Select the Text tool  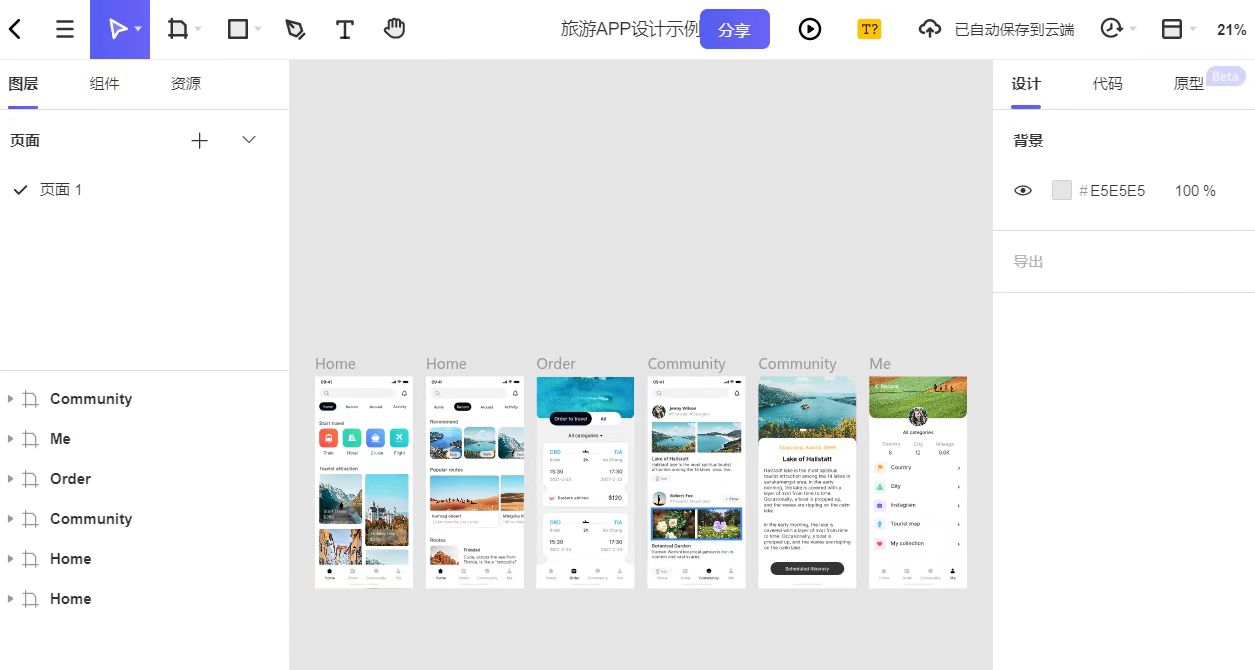point(344,29)
